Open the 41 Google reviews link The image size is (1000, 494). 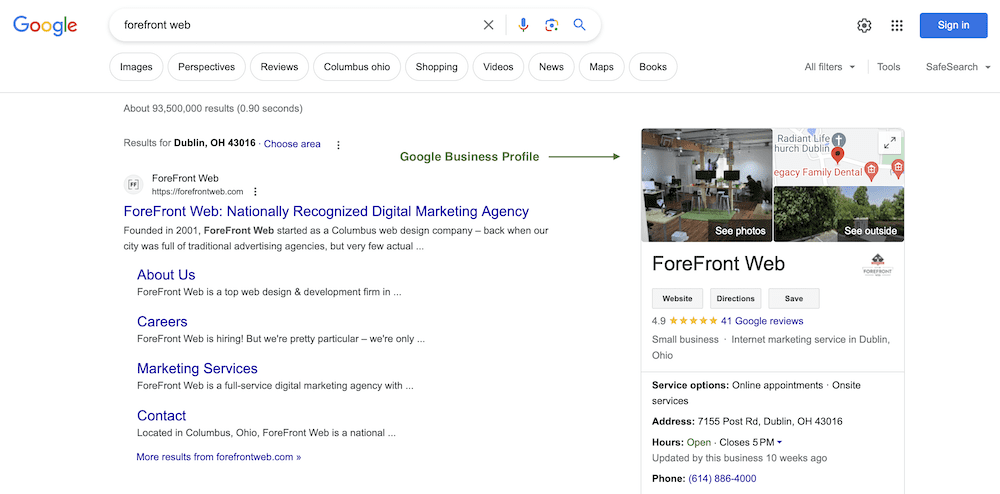pos(762,321)
